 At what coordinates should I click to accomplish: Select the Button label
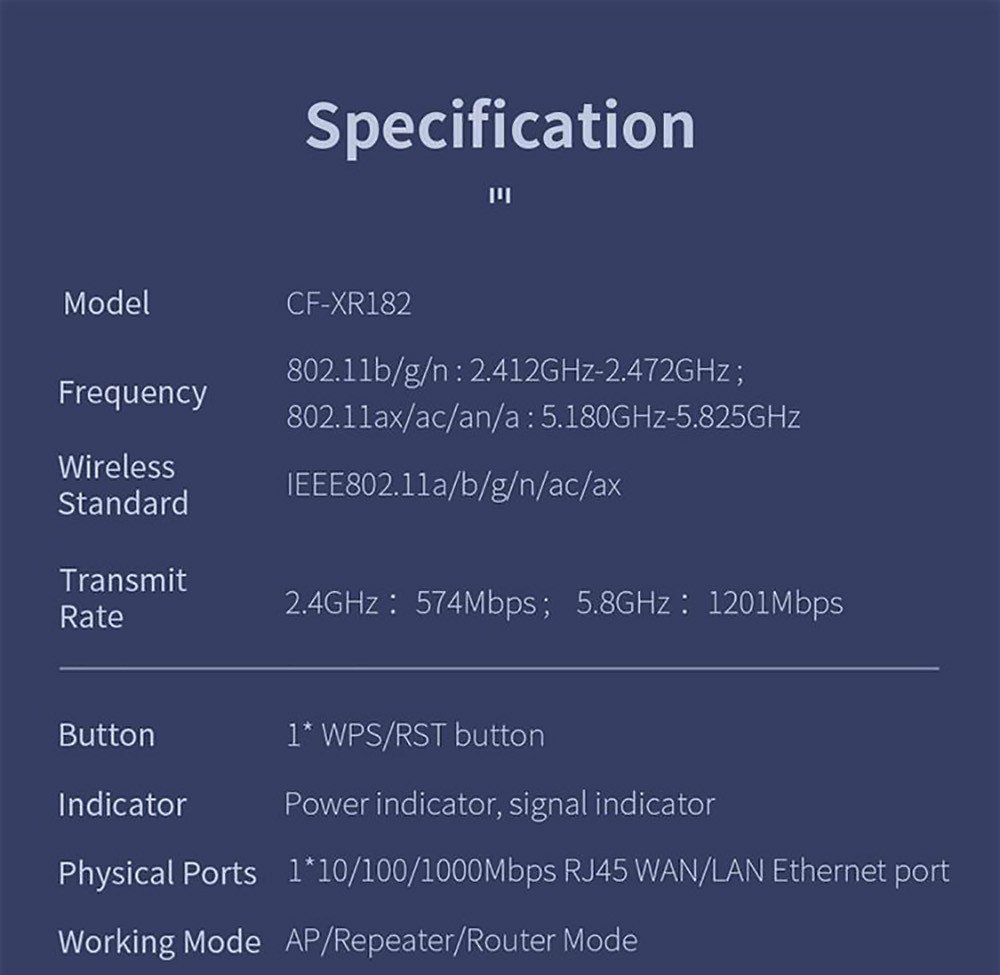point(106,735)
